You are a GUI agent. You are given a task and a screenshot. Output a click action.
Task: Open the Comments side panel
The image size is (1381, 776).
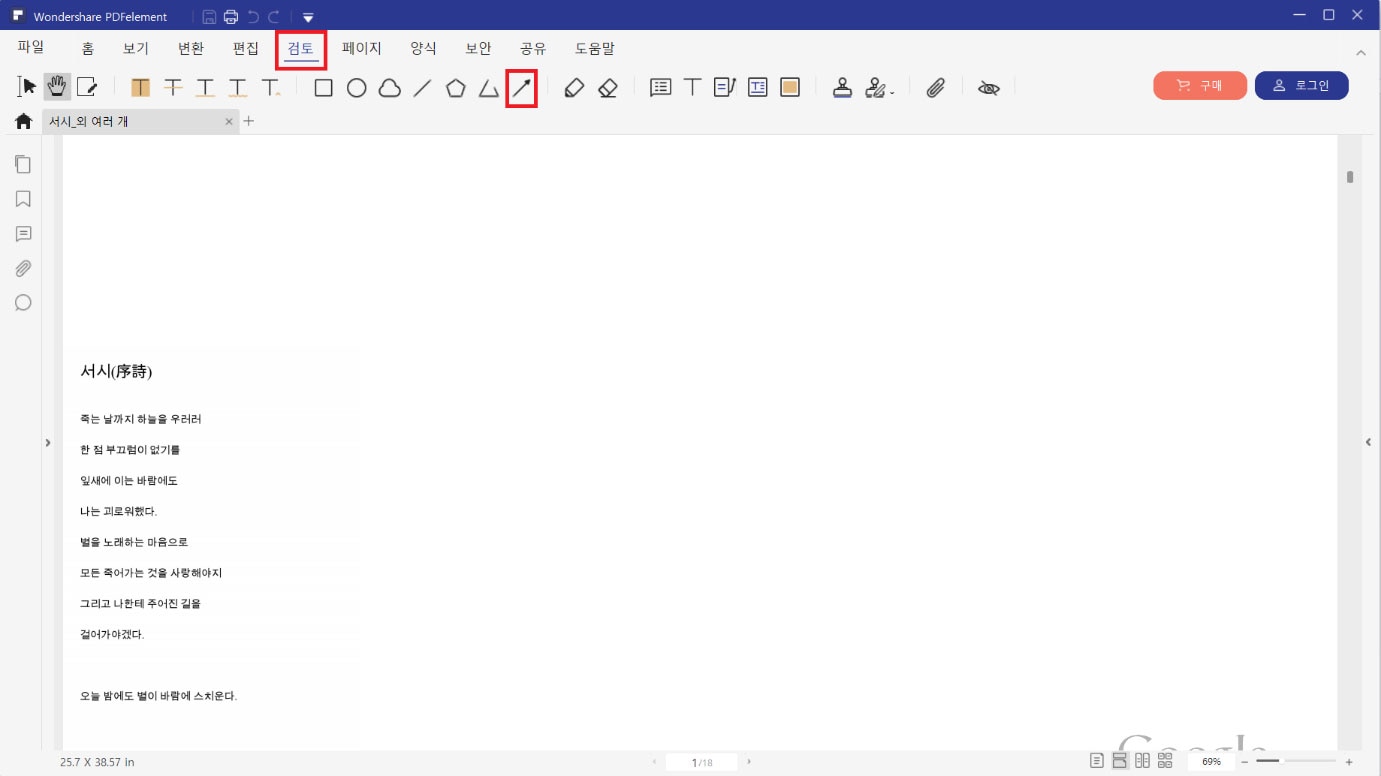click(x=23, y=234)
